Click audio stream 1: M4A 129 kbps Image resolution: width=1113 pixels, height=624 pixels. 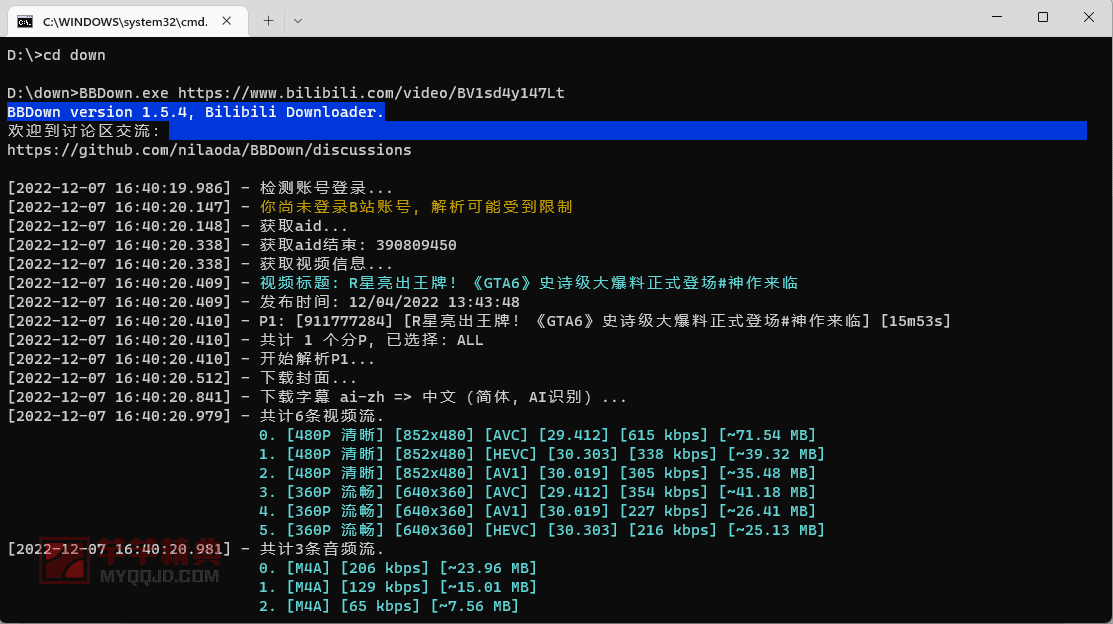398,587
